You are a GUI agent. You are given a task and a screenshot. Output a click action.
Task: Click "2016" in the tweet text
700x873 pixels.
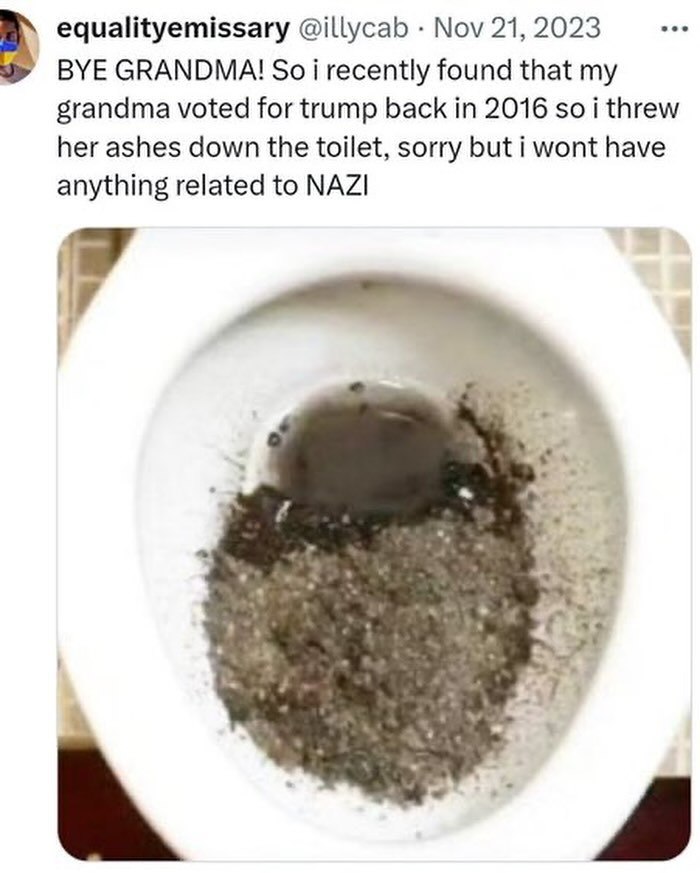point(515,109)
